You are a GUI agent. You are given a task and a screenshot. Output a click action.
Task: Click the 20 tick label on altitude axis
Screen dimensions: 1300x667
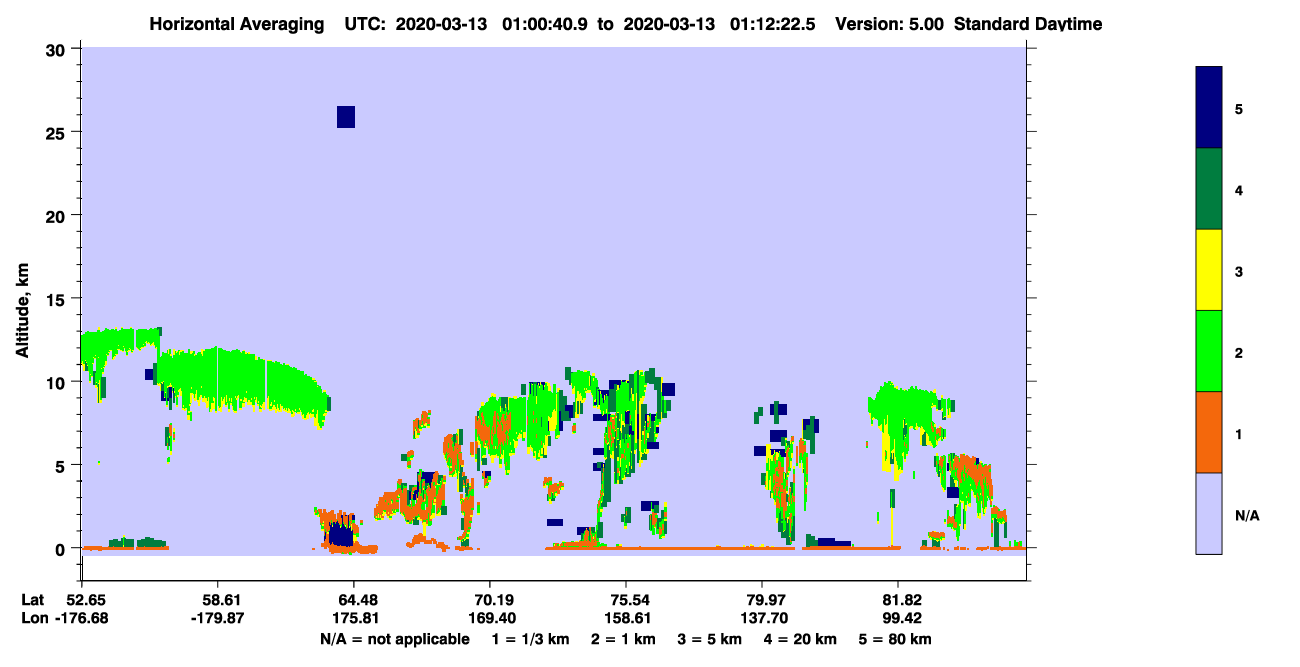point(54,215)
